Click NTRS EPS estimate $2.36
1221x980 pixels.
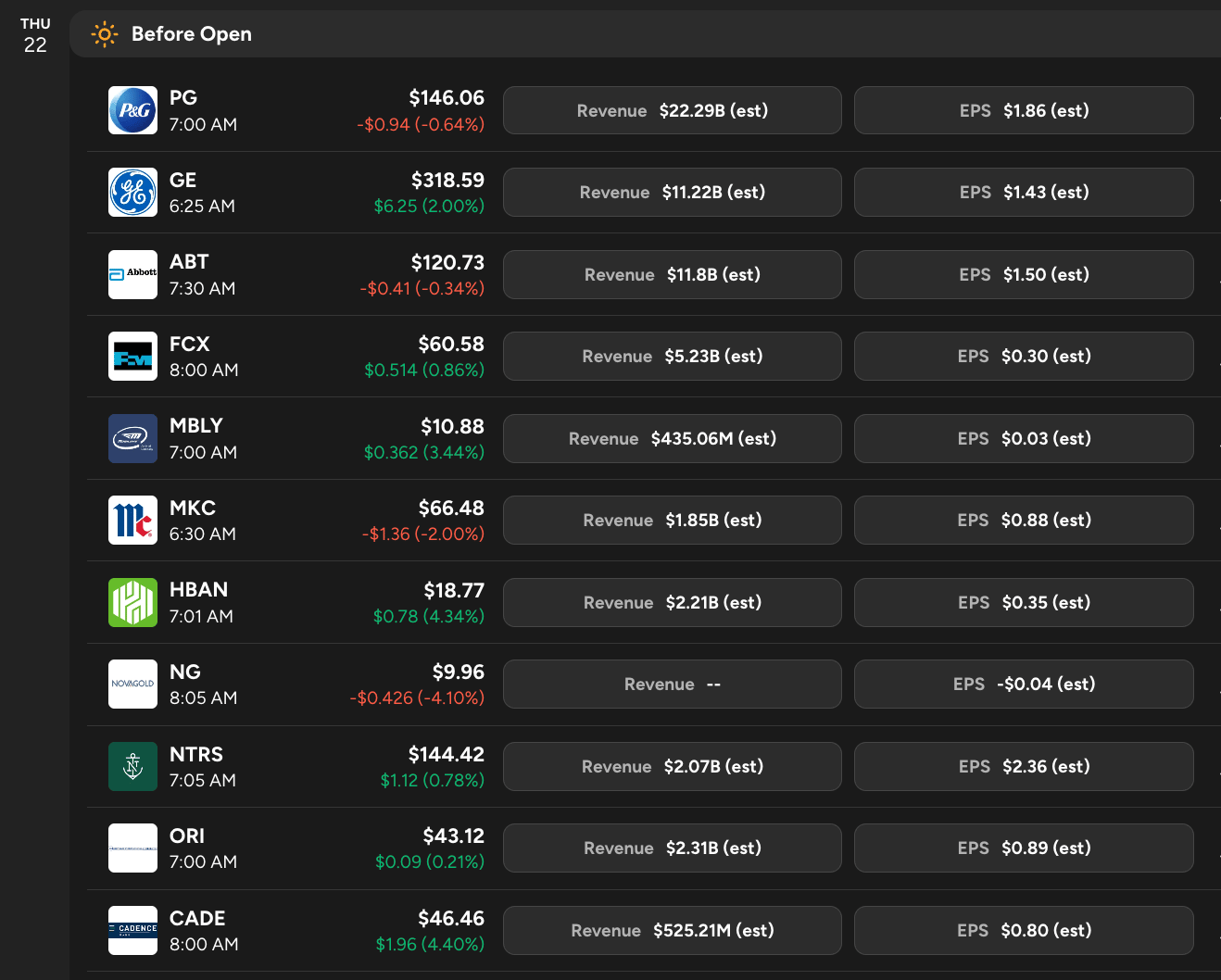coord(1024,766)
